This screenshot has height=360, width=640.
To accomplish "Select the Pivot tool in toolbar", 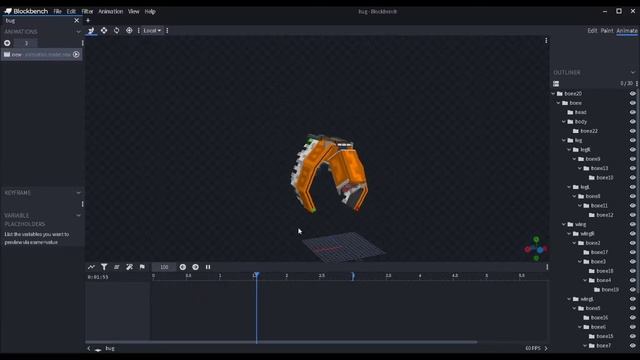I will click(x=129, y=30).
